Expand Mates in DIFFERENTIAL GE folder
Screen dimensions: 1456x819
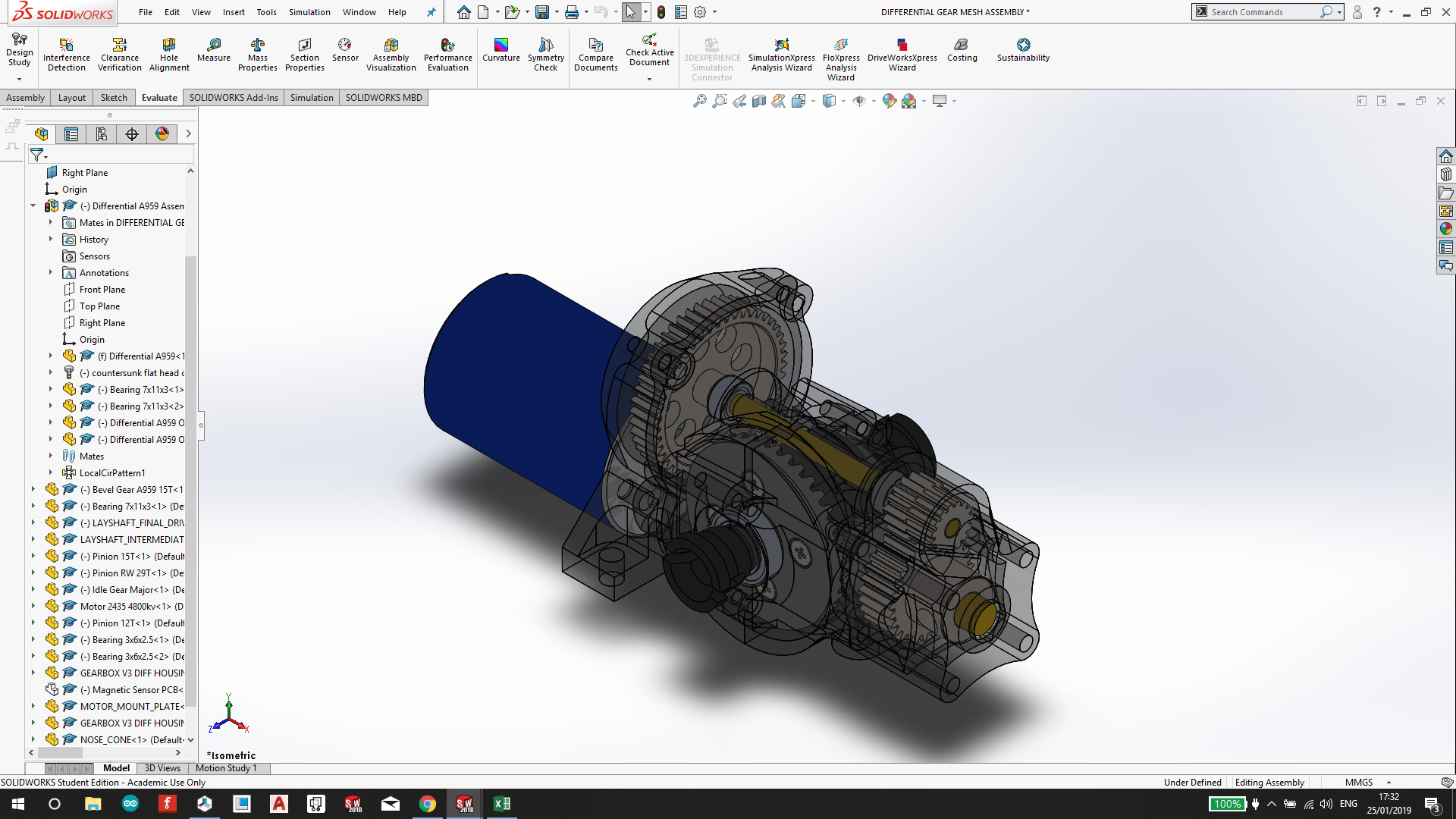click(51, 223)
